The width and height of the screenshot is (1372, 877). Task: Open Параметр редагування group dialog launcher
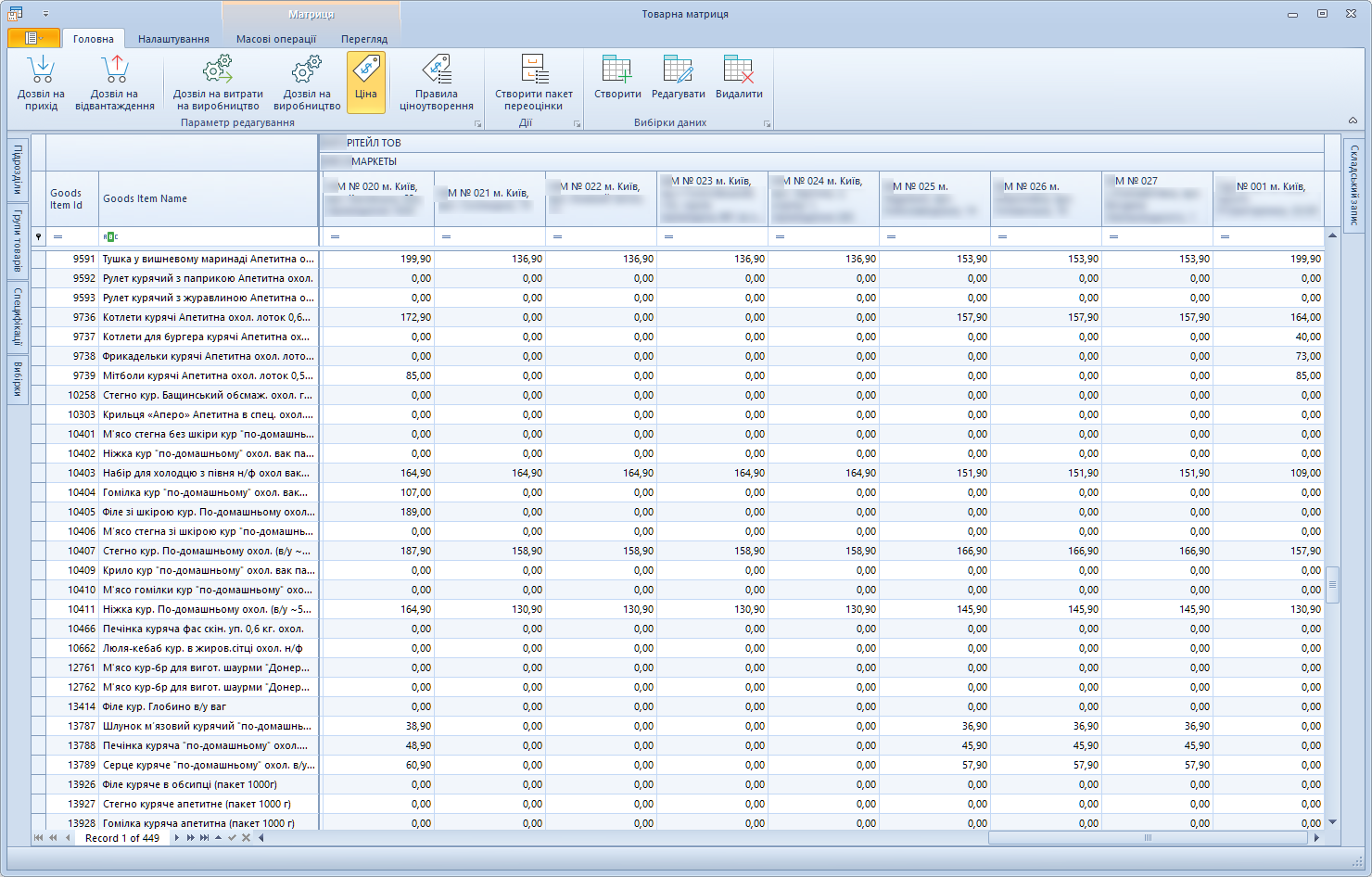(x=478, y=123)
